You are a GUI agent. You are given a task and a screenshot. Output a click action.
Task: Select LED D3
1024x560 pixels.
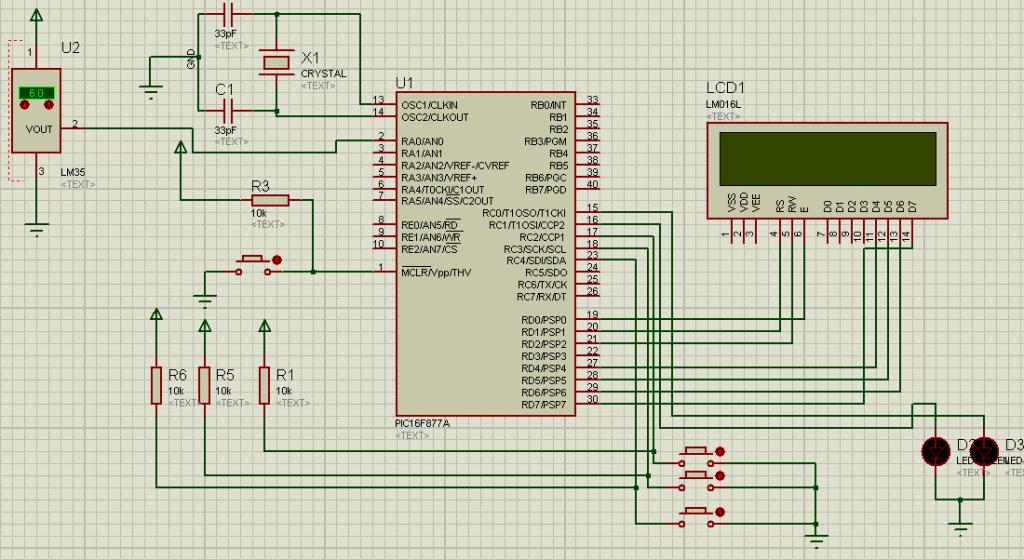coord(984,451)
